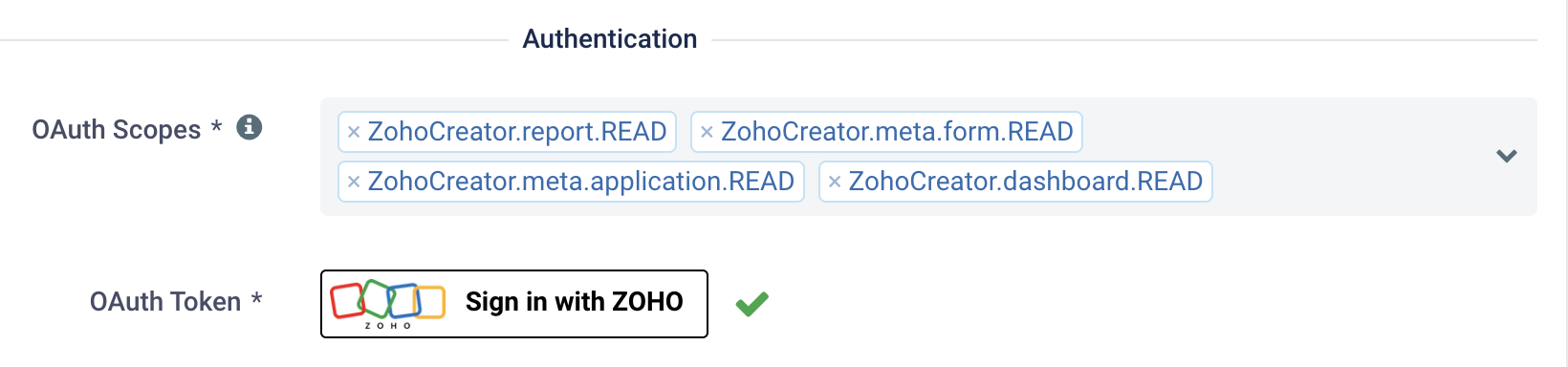Select the ZohoCreator.meta.application.READ tag label

point(581,182)
